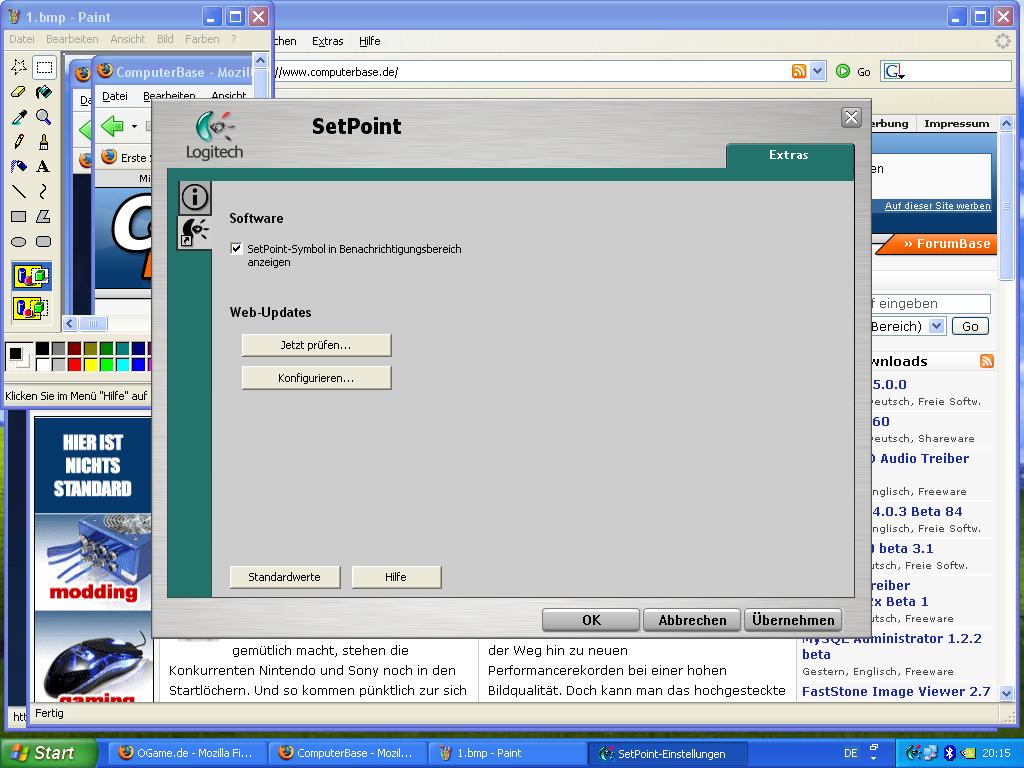1024x768 pixels.
Task: Open Paint's Bild menu
Action: click(165, 39)
